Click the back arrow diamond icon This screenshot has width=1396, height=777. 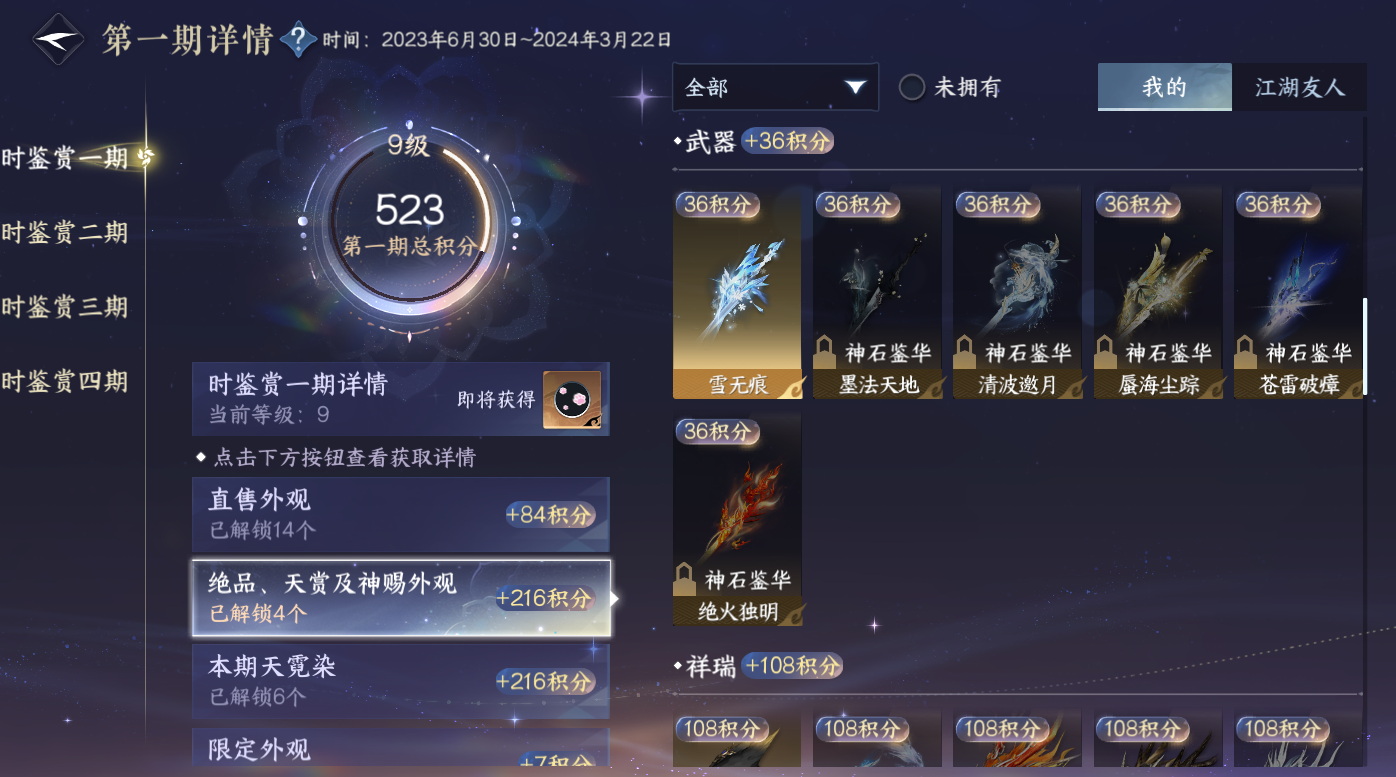[57, 40]
